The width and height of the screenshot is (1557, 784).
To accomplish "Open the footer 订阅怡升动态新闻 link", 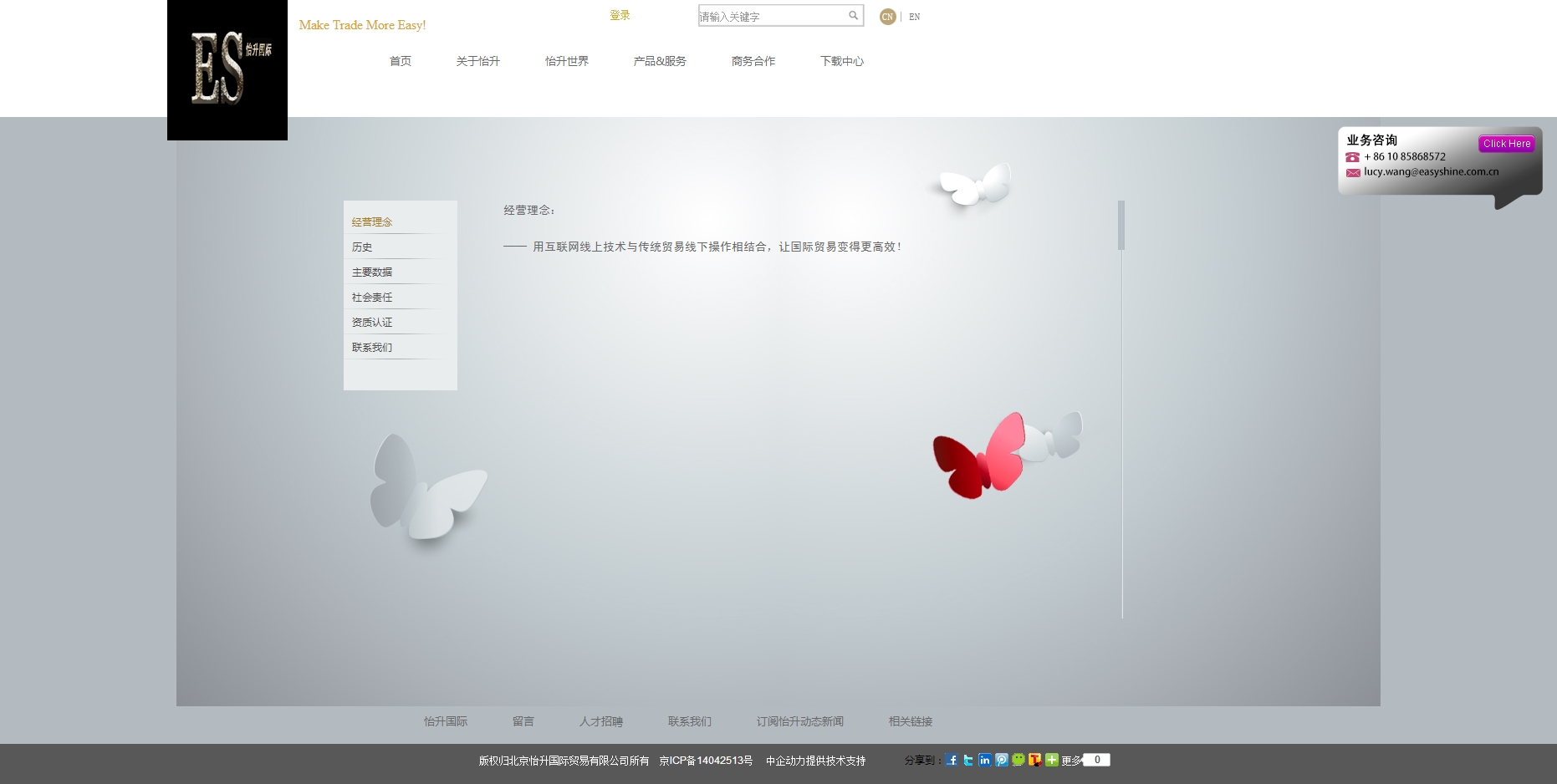I will click(800, 721).
